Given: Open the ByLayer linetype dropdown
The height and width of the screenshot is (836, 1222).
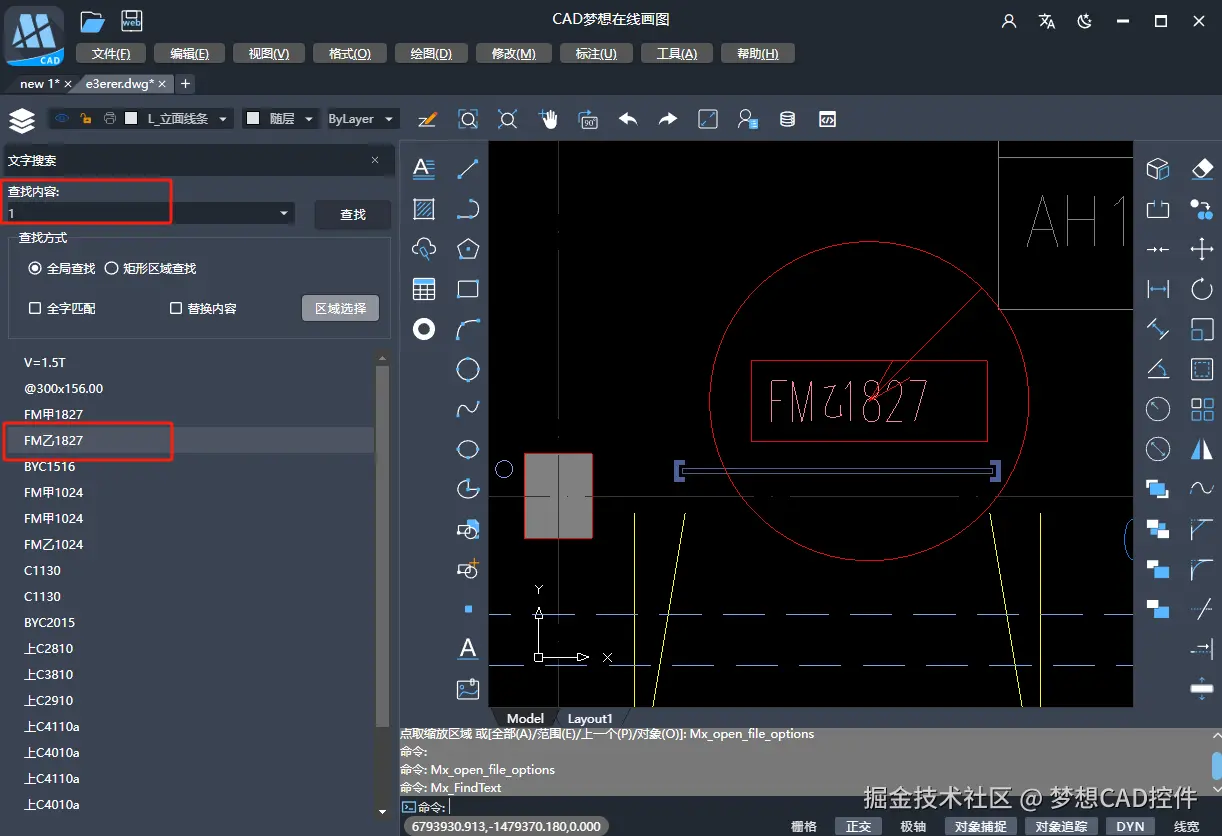Looking at the screenshot, I should click(x=361, y=119).
